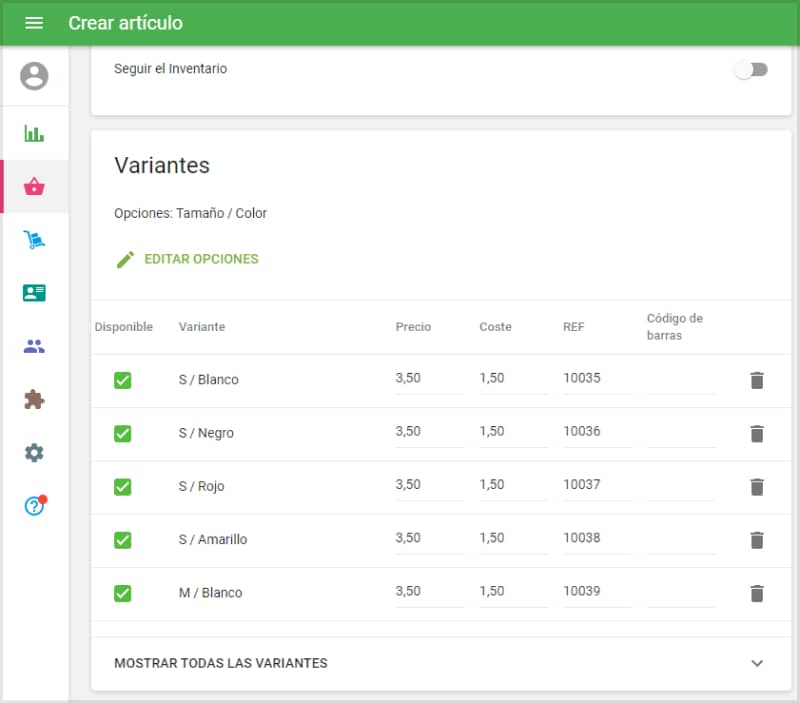Open the help question mark icon
The height and width of the screenshot is (703, 800).
[x=34, y=506]
